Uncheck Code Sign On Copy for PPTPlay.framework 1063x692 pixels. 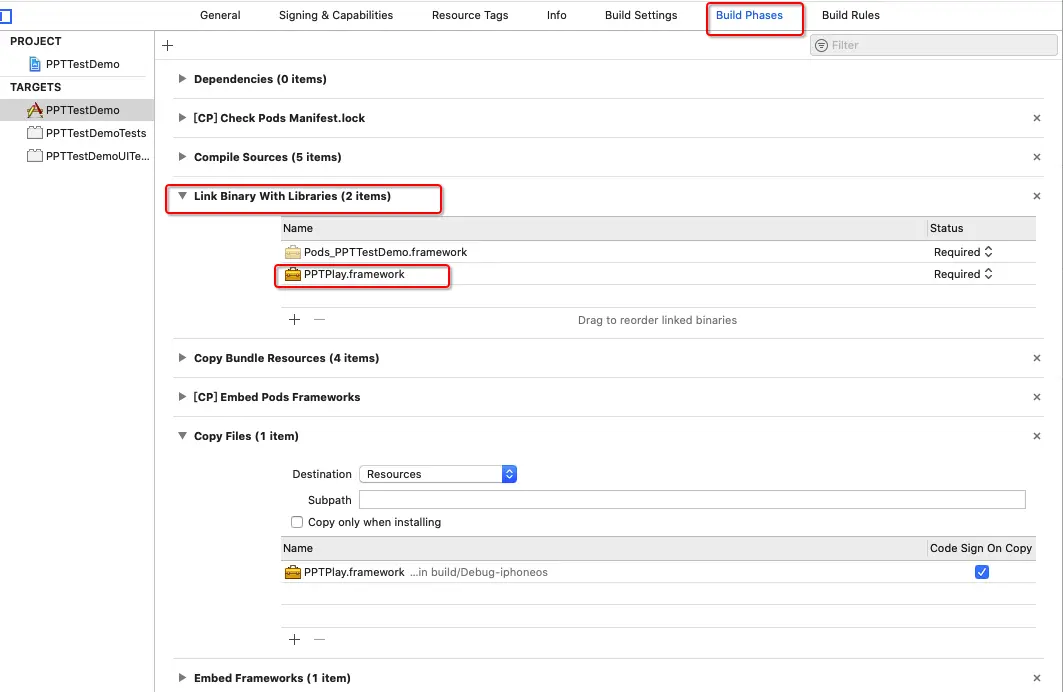[x=981, y=572]
